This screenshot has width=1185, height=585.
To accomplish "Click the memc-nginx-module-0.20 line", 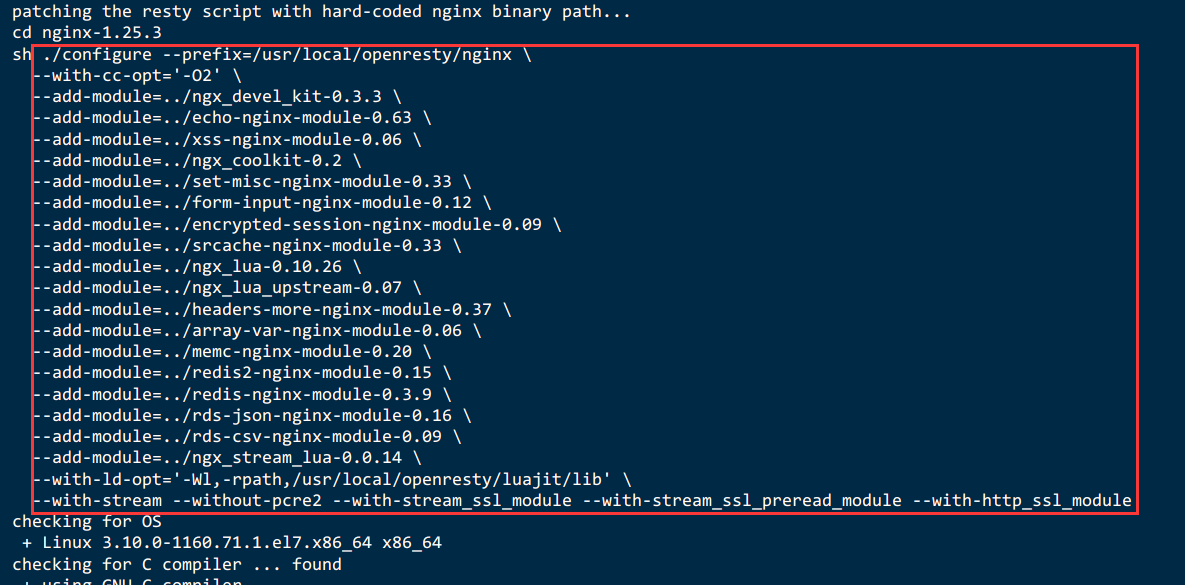I will click(233, 351).
